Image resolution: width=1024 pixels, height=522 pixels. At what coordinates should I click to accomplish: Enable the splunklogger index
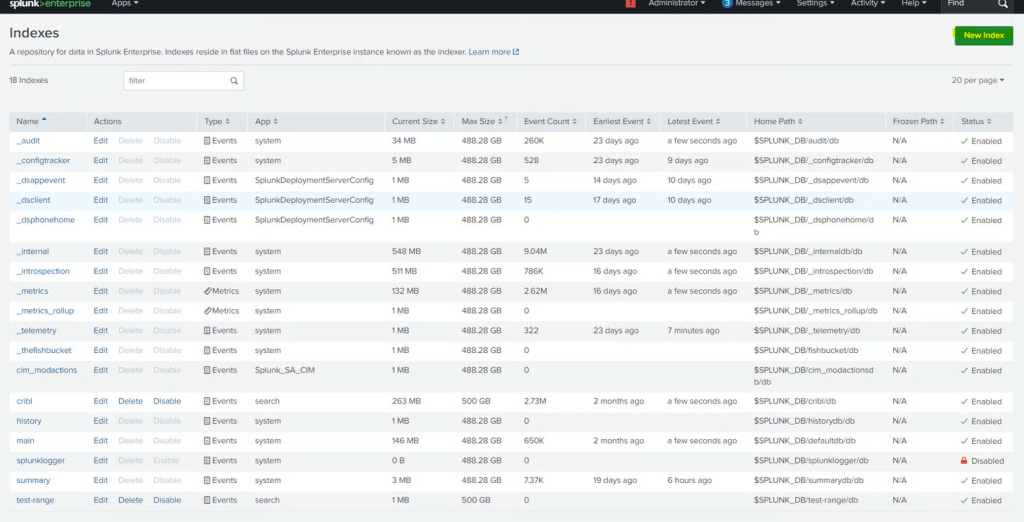point(166,461)
